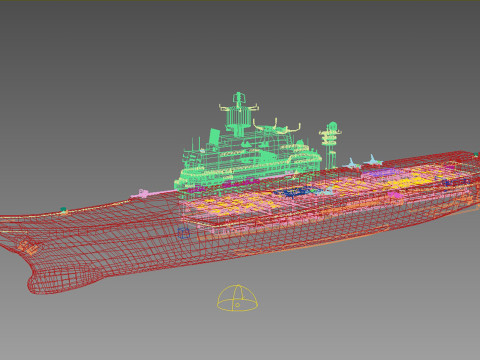Select the orange anchor detail on the bow
The image size is (480, 360).
[27, 248]
